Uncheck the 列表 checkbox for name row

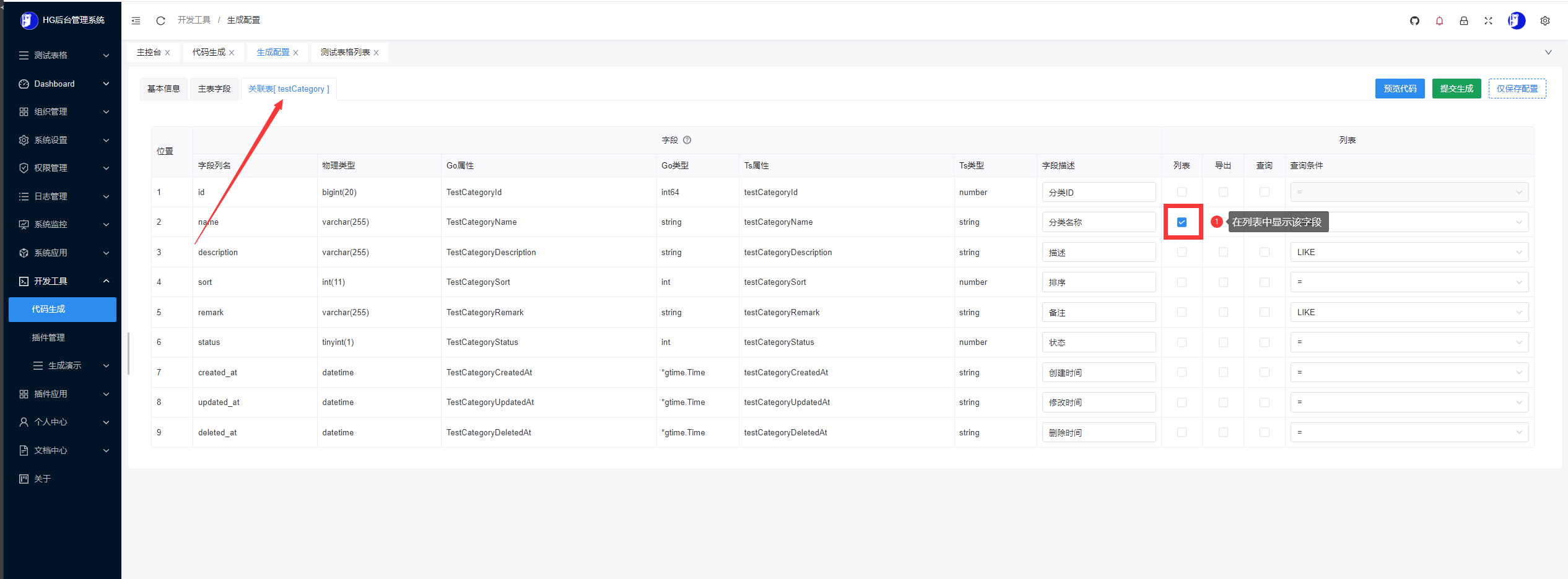pyautogui.click(x=1182, y=222)
